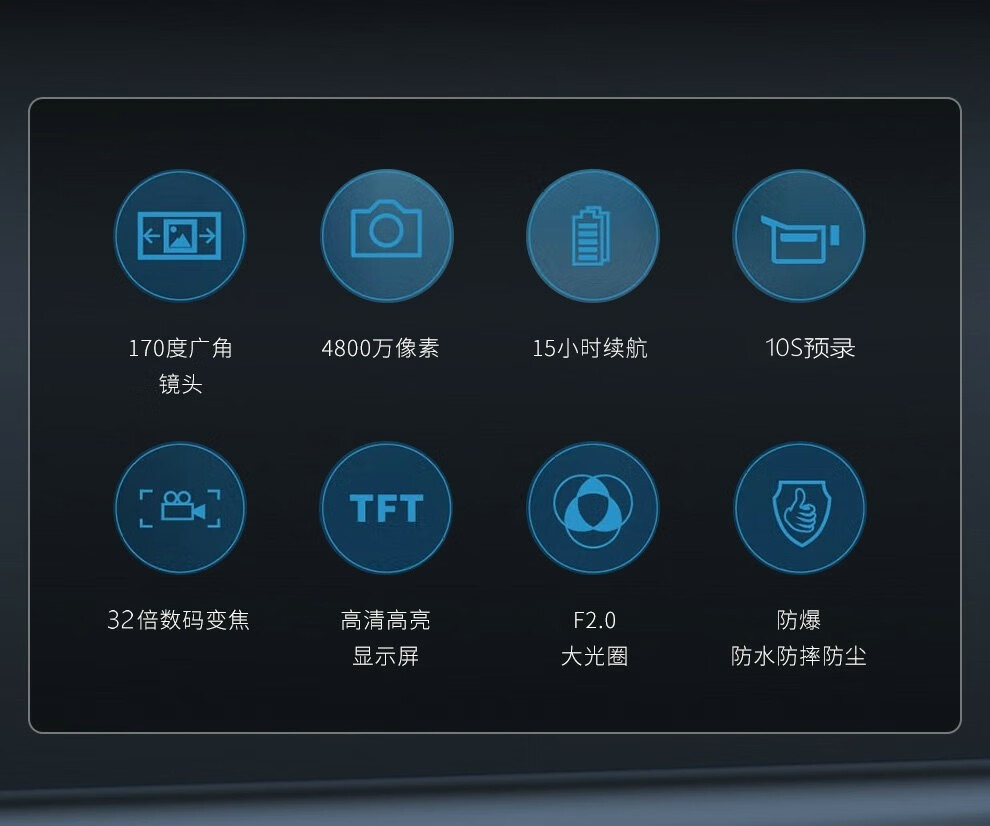Click the battery endurance icon
Viewport: 990px width, 826px height.
[x=592, y=236]
